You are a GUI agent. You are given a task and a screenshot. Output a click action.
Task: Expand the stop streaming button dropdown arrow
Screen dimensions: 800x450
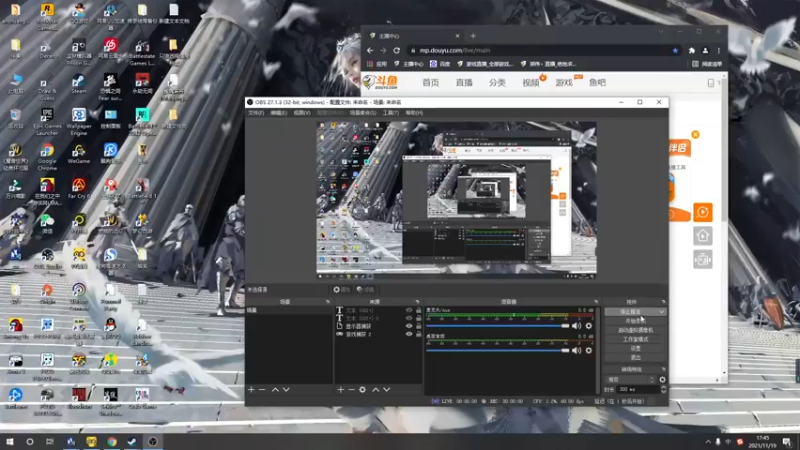click(x=661, y=312)
